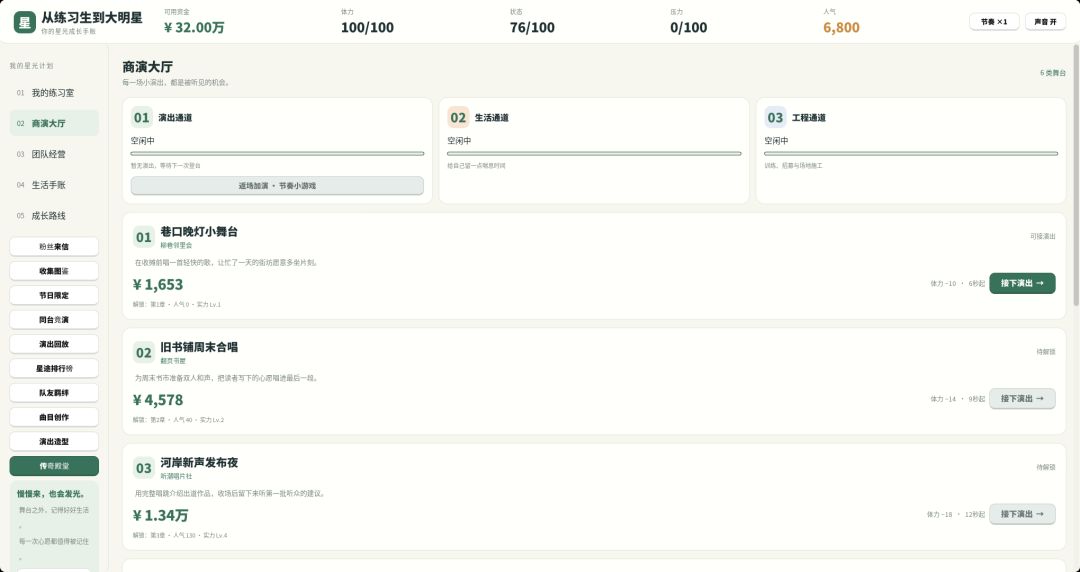Click the 河岸新声发布夜 title

click(x=199, y=462)
